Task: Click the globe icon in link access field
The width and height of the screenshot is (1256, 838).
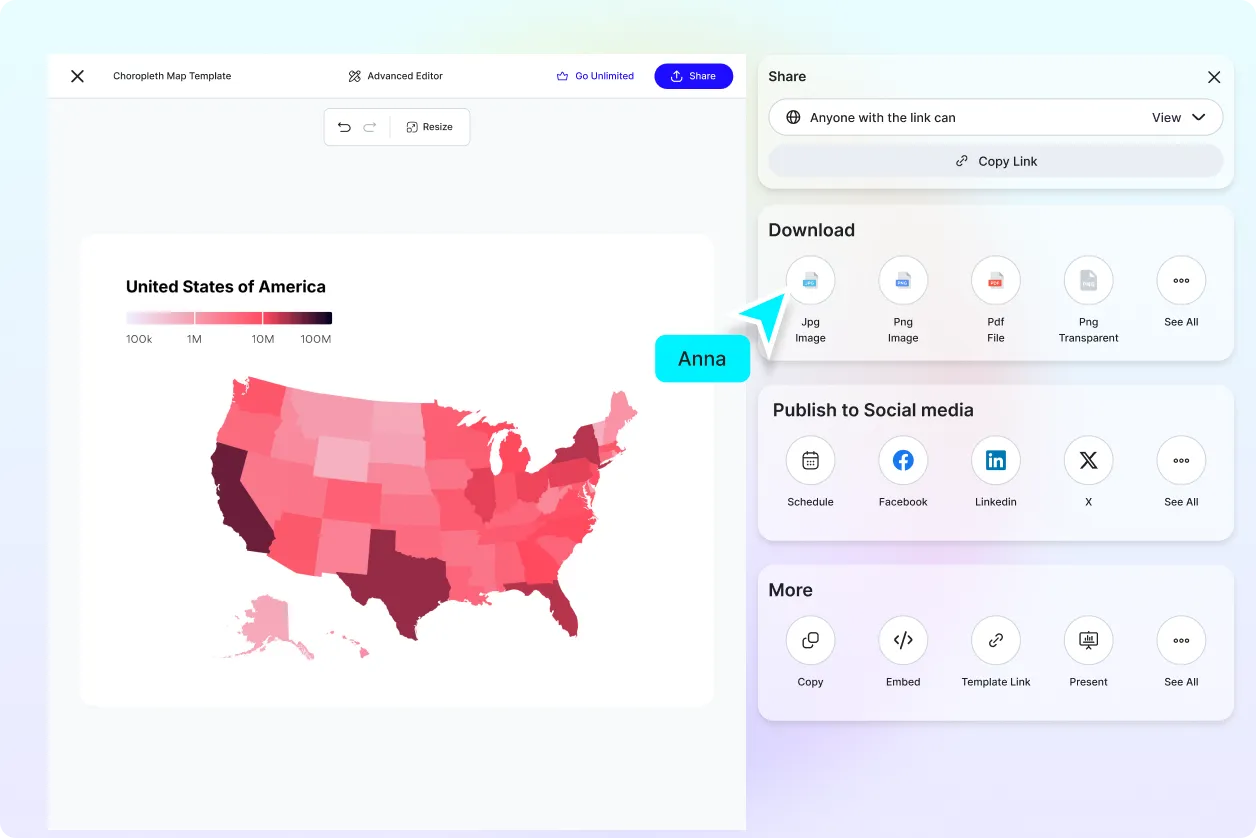Action: pos(793,117)
